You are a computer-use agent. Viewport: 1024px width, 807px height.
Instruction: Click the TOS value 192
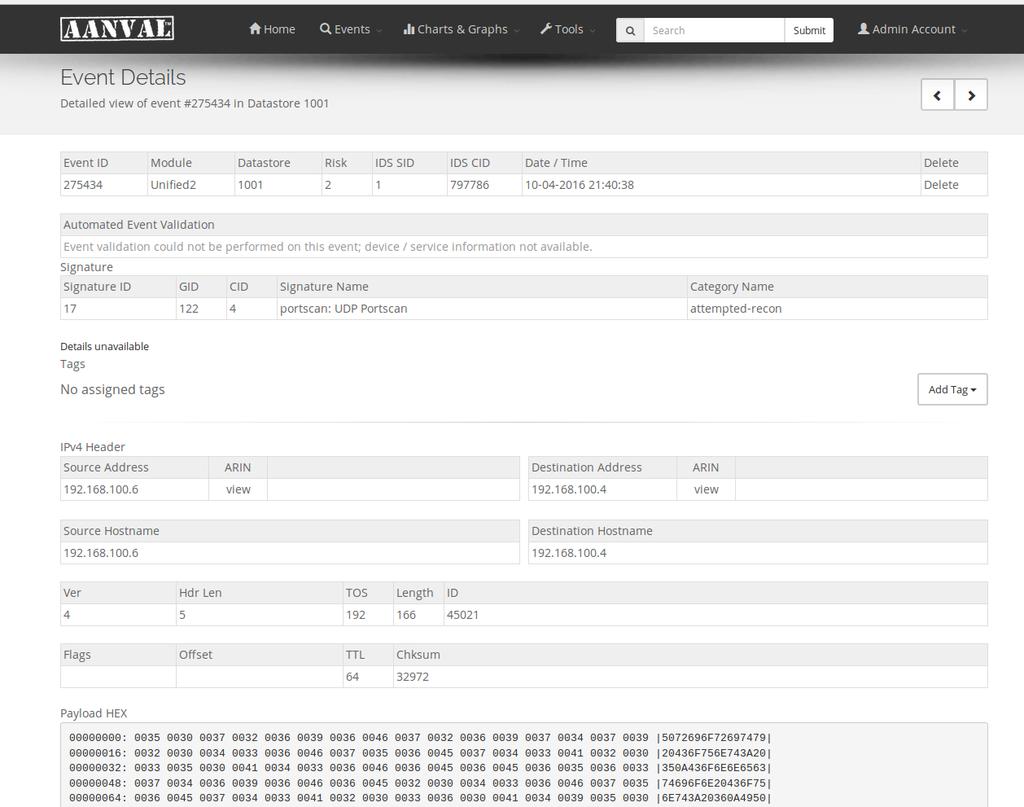[356, 615]
